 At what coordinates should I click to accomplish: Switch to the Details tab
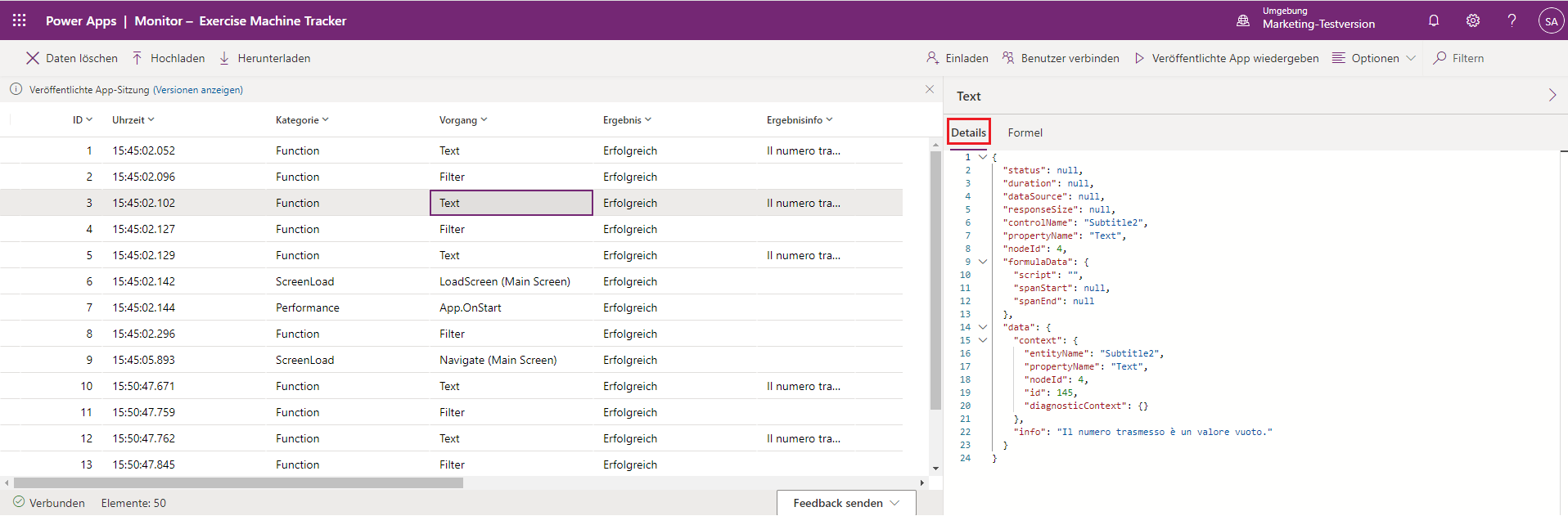969,132
